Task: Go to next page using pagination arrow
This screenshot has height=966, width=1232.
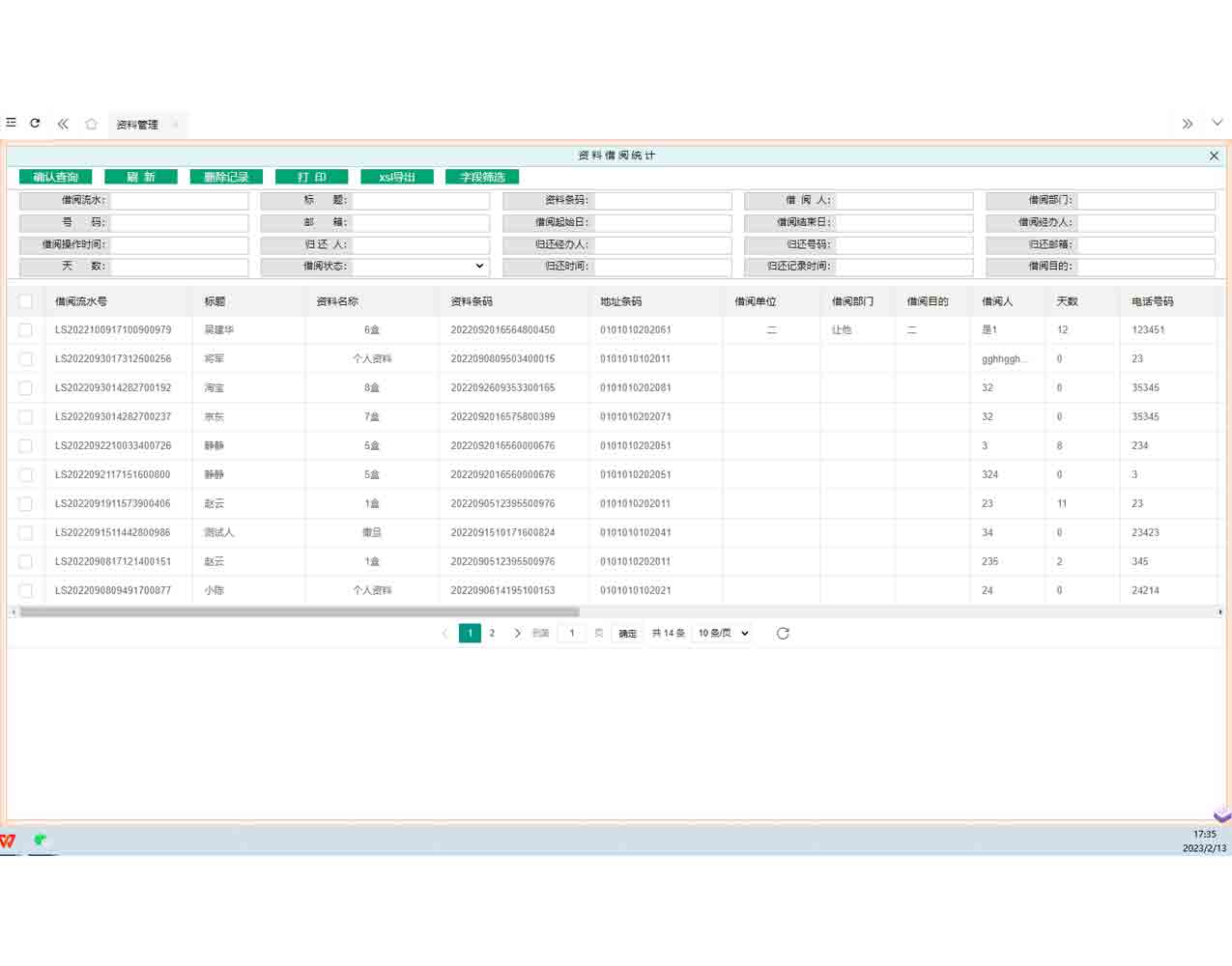Action: (x=517, y=634)
